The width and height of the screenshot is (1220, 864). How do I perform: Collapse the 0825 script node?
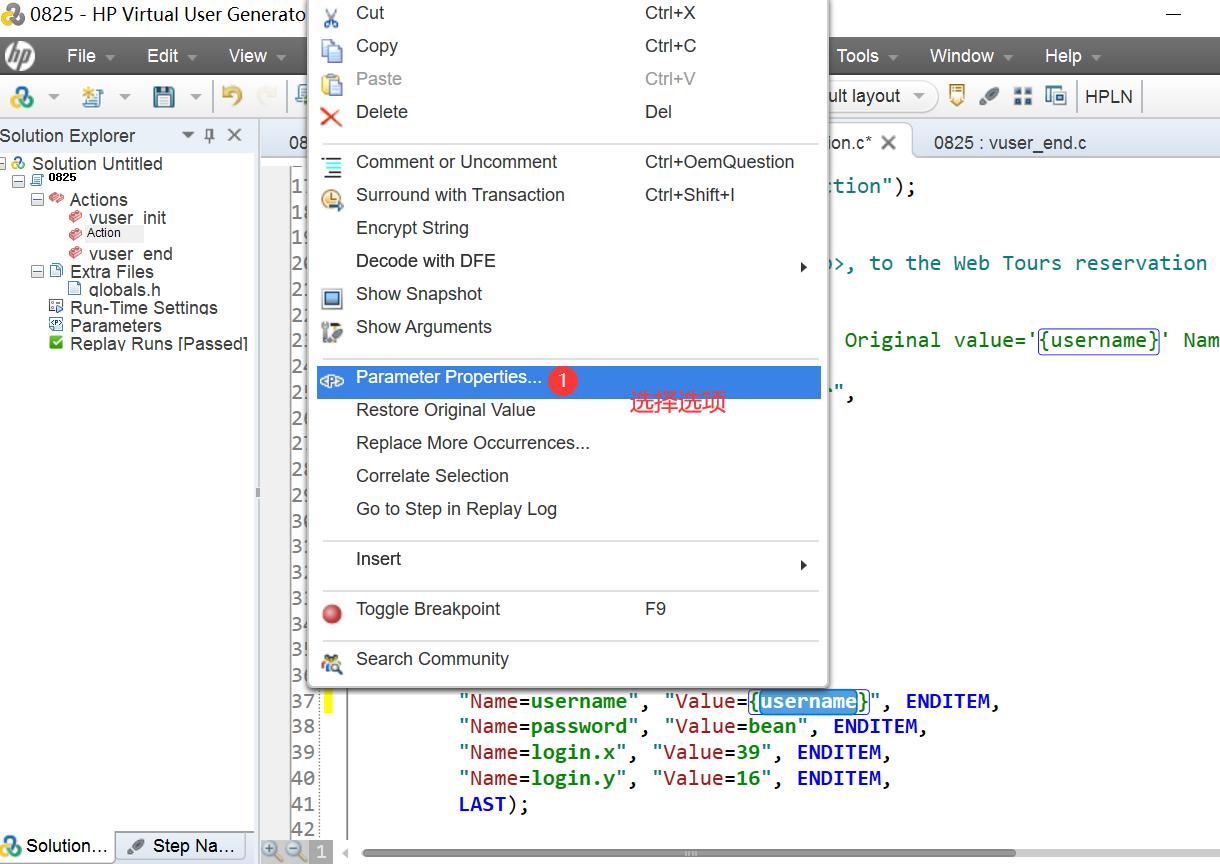coord(18,181)
